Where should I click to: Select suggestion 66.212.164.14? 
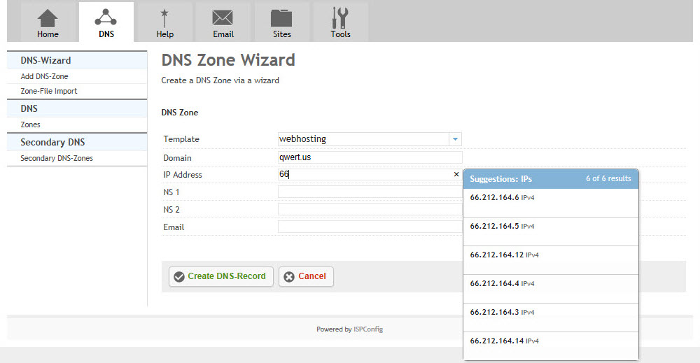(x=550, y=346)
